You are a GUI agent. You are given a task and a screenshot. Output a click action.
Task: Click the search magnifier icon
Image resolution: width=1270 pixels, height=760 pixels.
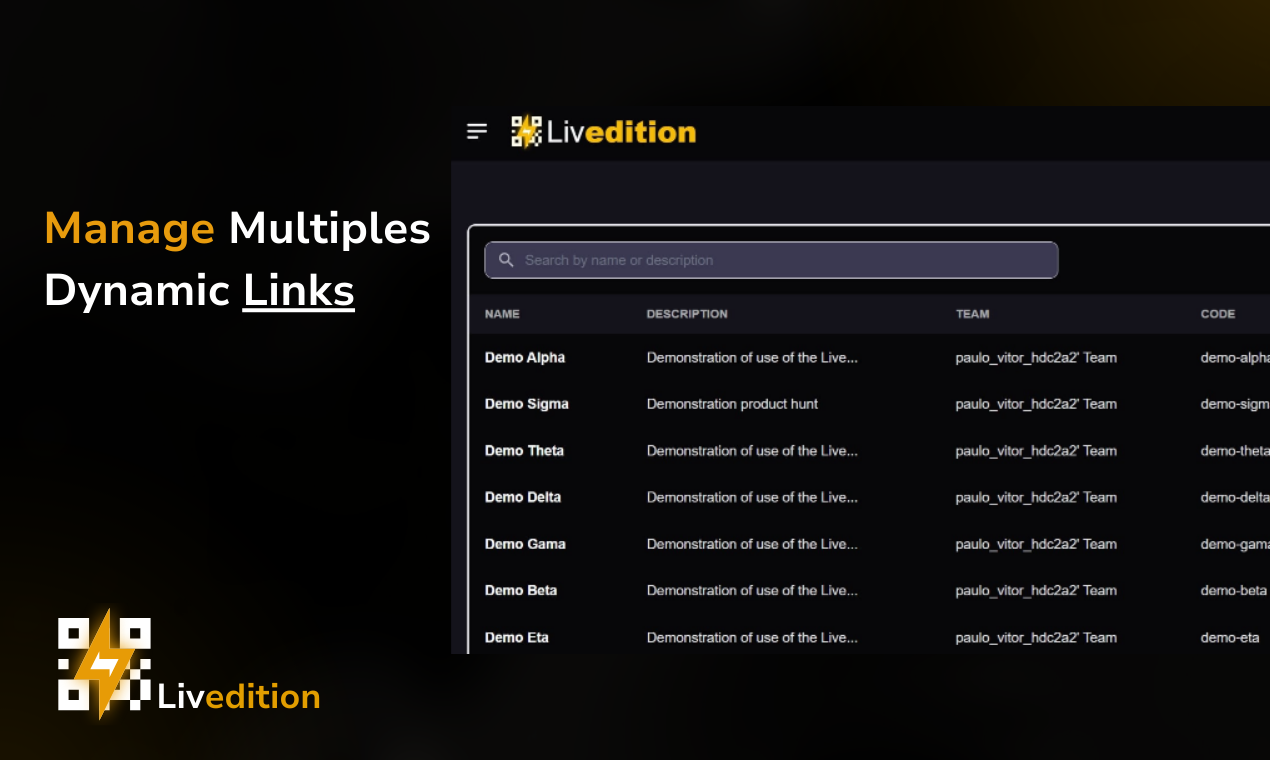pyautogui.click(x=506, y=260)
